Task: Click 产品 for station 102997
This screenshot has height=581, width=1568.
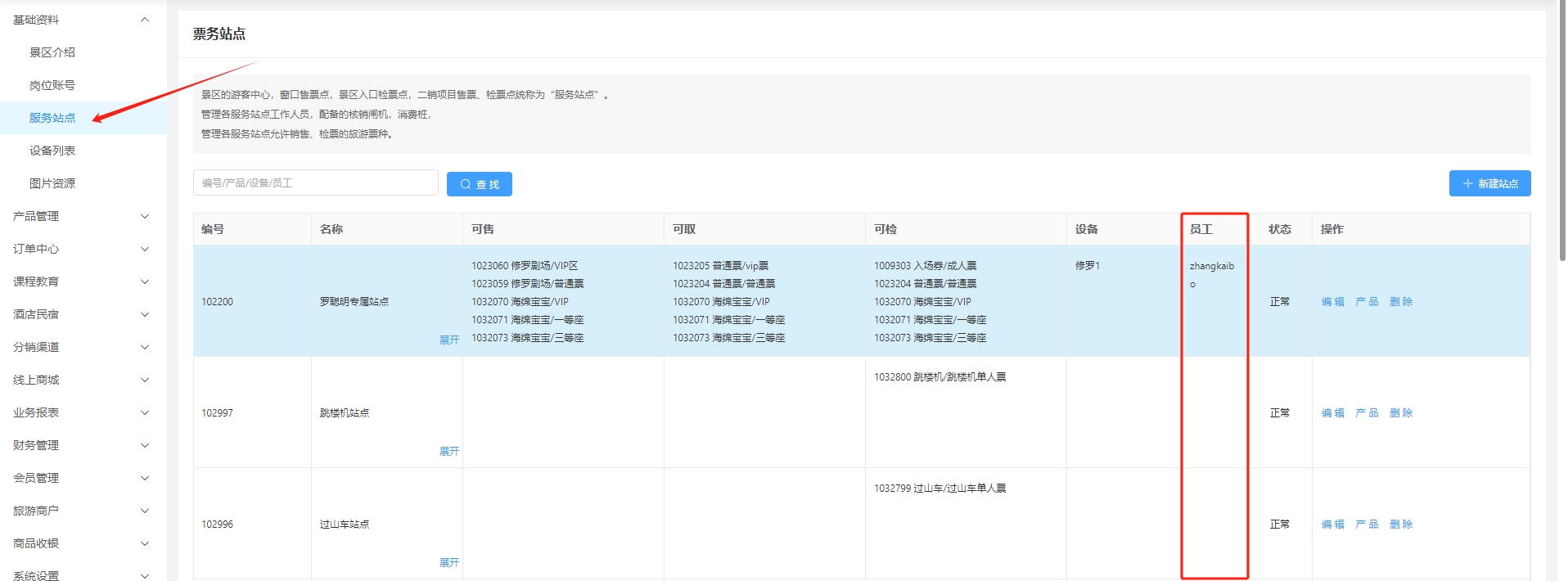Action: (x=1366, y=413)
